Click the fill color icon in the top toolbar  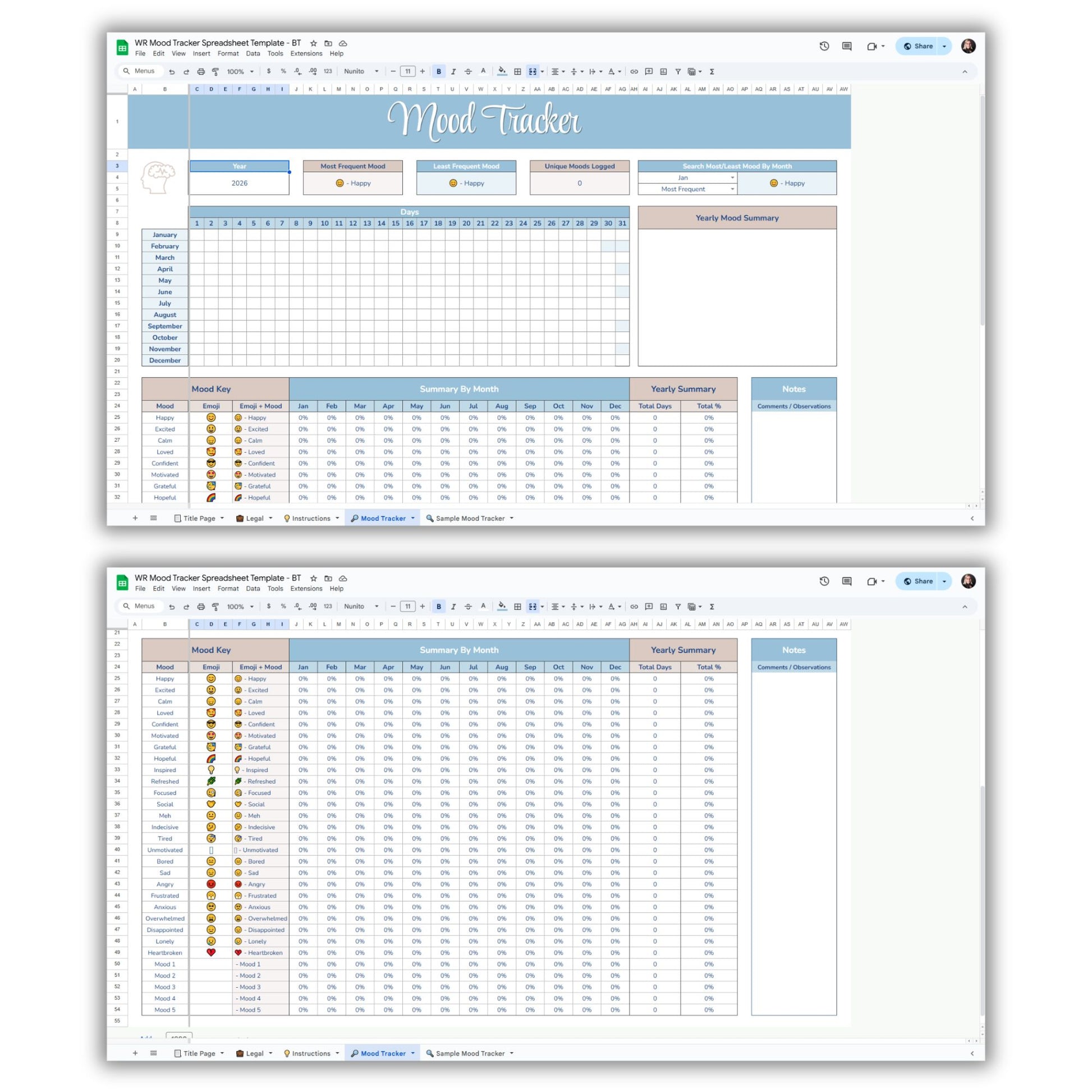[502, 72]
